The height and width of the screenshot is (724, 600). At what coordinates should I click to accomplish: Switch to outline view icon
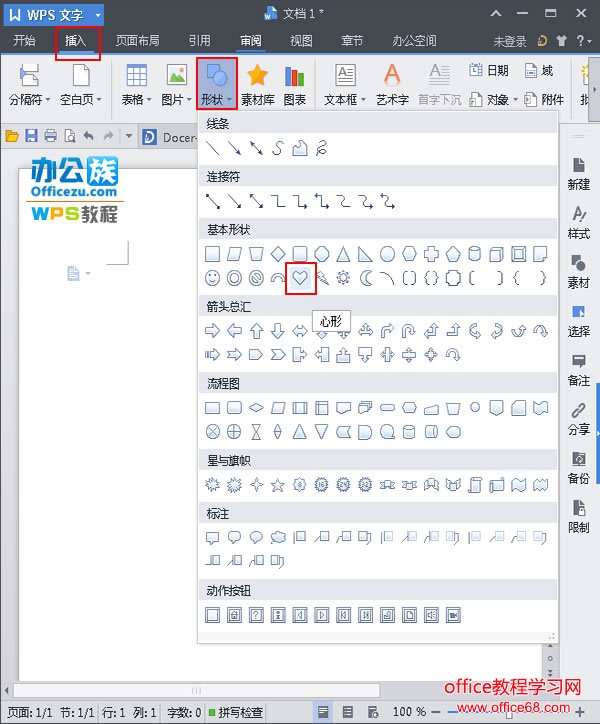pyautogui.click(x=348, y=712)
